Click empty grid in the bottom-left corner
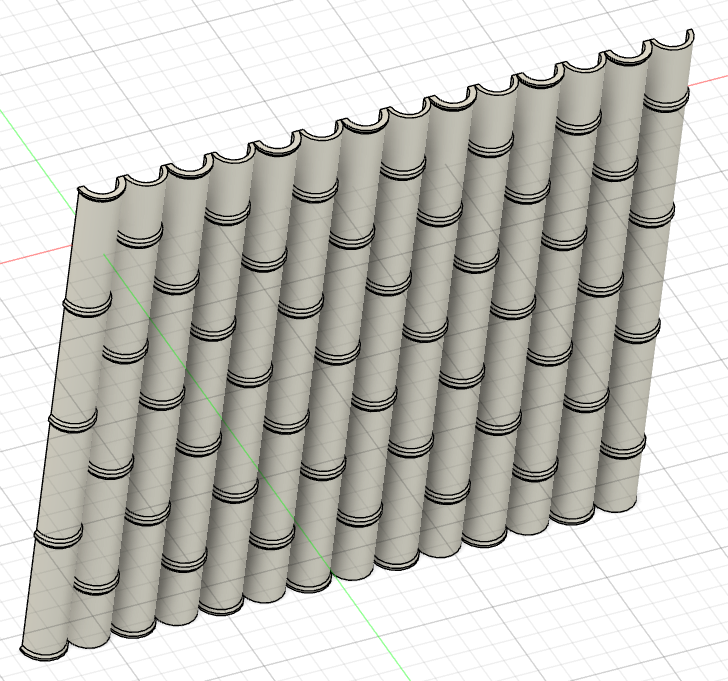The height and width of the screenshot is (681, 728). (x=10, y=670)
